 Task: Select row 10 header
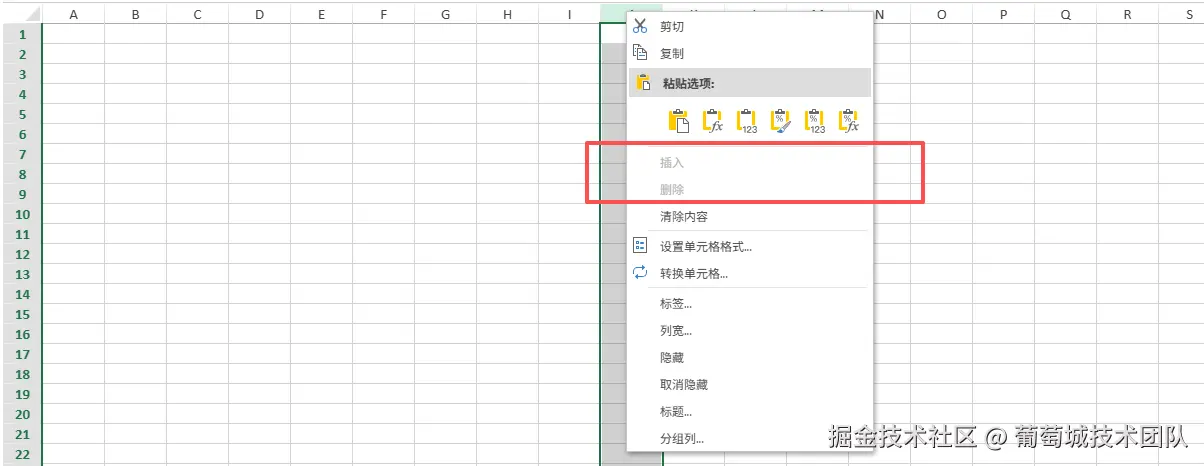coord(21,214)
